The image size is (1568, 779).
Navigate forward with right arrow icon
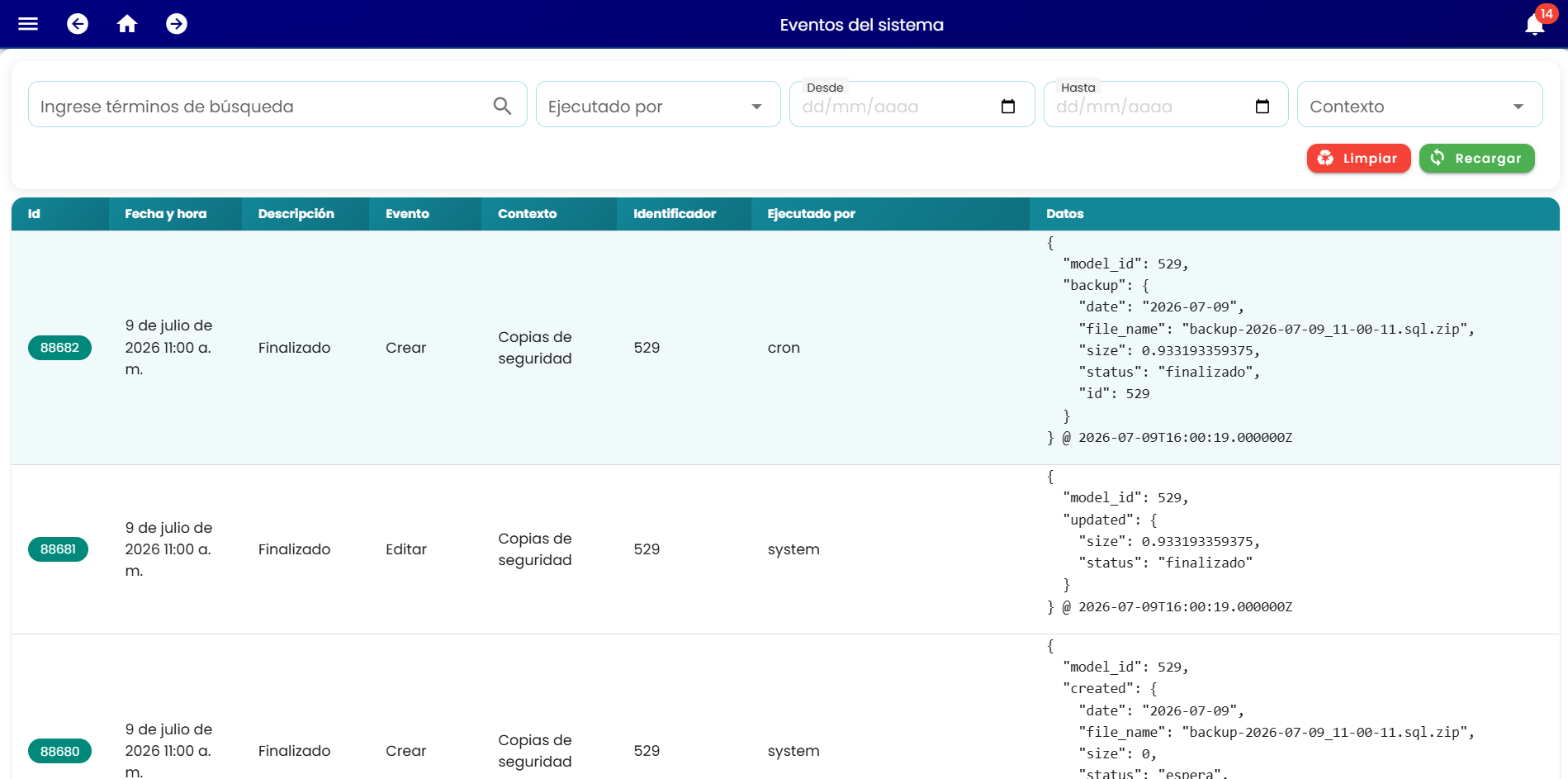[177, 24]
